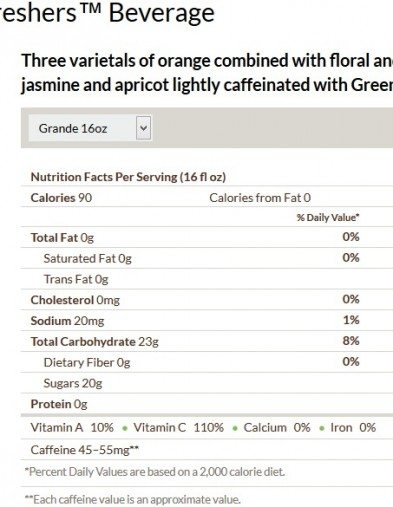
Task: Click the Trans Fat 0g entry
Action: click(x=76, y=279)
